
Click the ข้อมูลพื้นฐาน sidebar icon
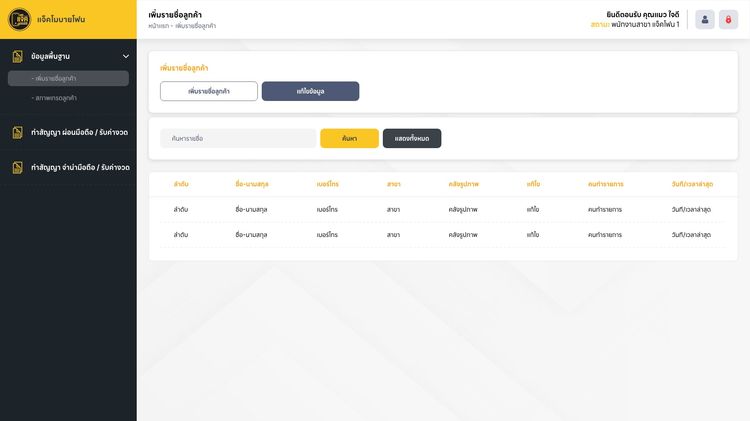click(17, 57)
